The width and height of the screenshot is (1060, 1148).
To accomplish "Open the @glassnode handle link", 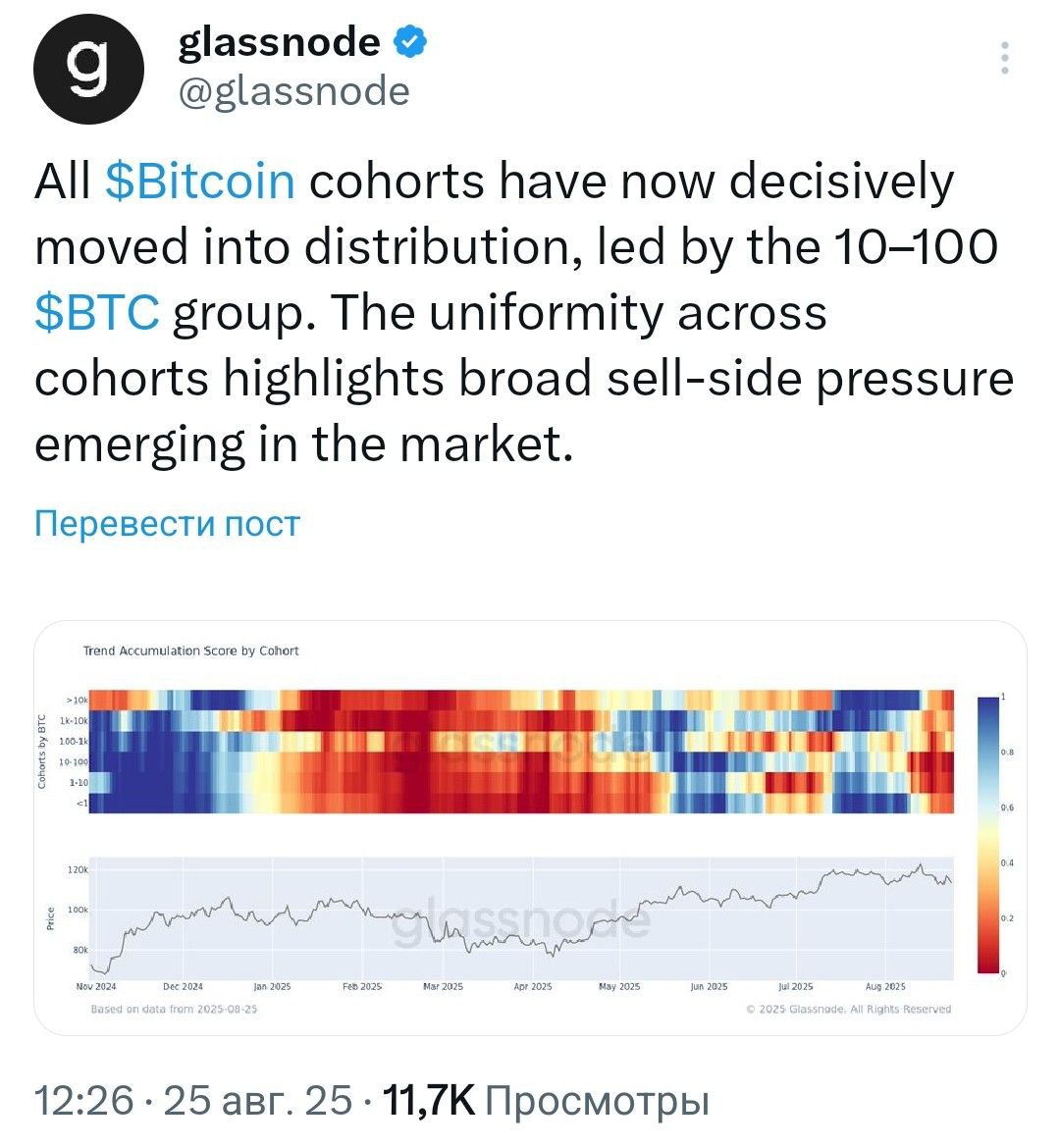I will point(293,92).
